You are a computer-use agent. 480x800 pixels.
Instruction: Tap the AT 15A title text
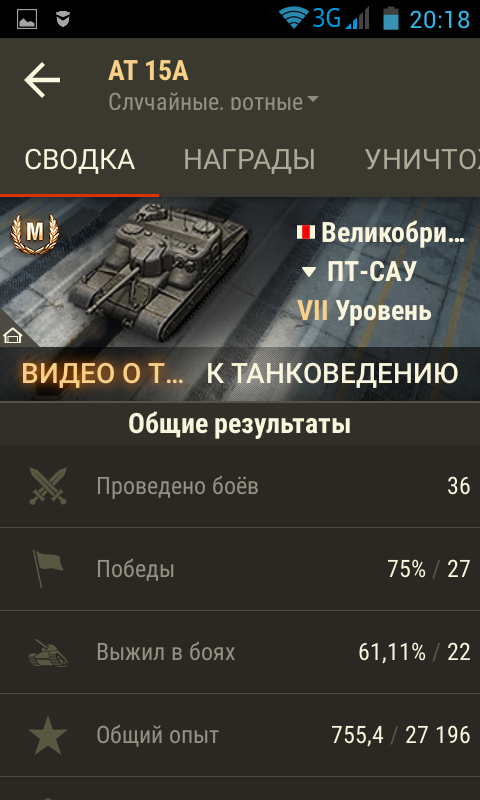[x=148, y=72]
